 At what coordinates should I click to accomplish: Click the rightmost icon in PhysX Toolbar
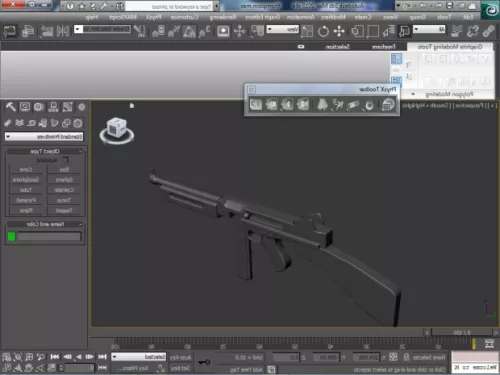tap(388, 105)
